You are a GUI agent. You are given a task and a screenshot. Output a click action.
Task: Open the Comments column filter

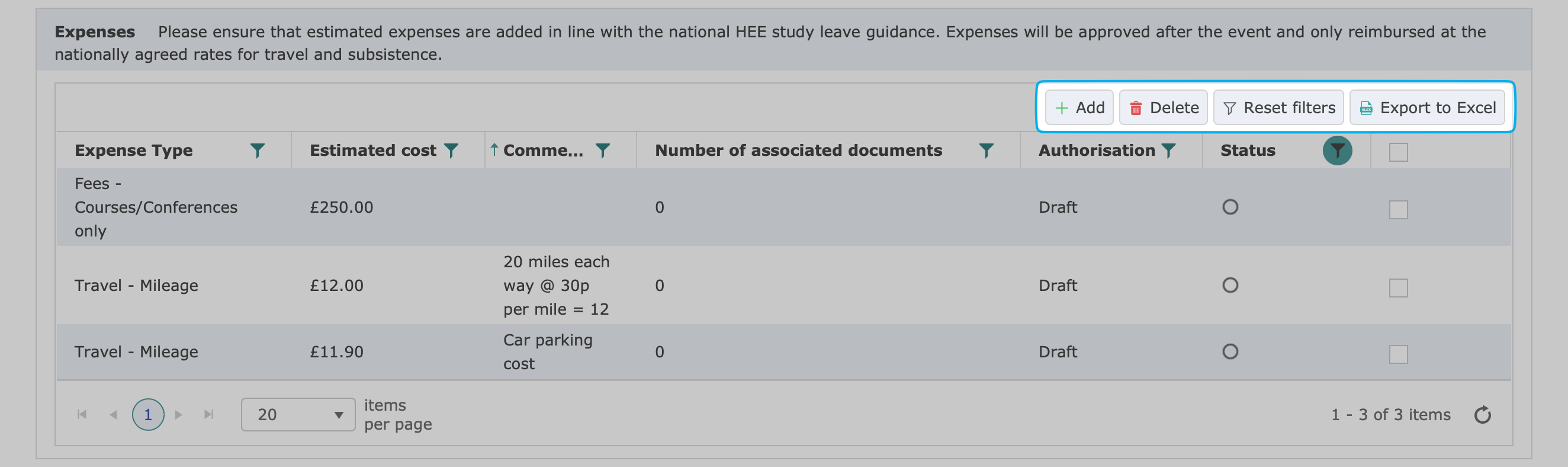pyautogui.click(x=603, y=150)
